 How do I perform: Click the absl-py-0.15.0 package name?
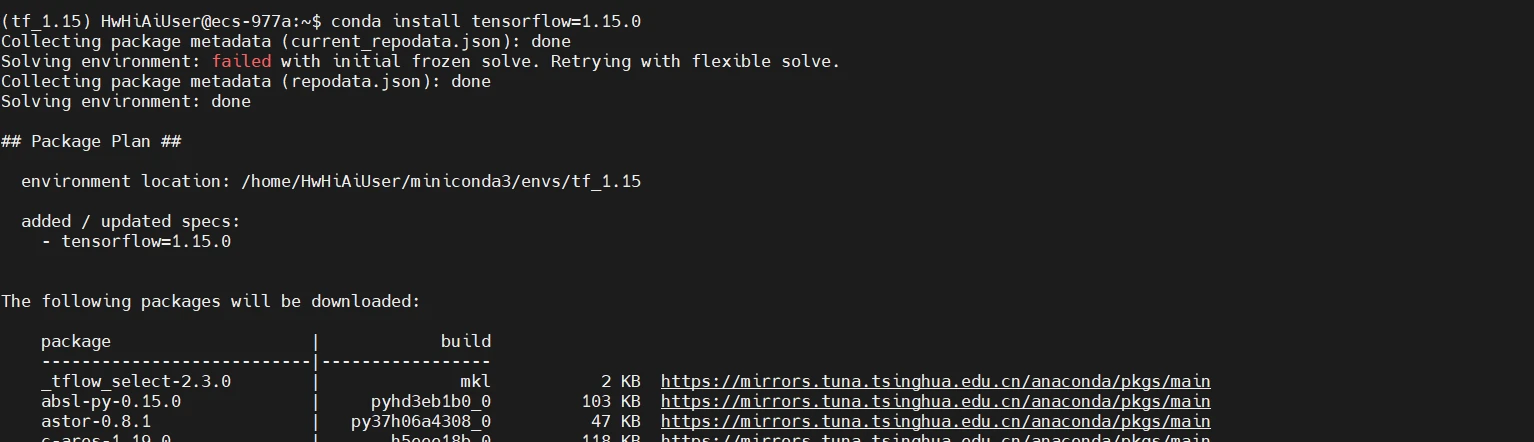pyautogui.click(x=111, y=401)
